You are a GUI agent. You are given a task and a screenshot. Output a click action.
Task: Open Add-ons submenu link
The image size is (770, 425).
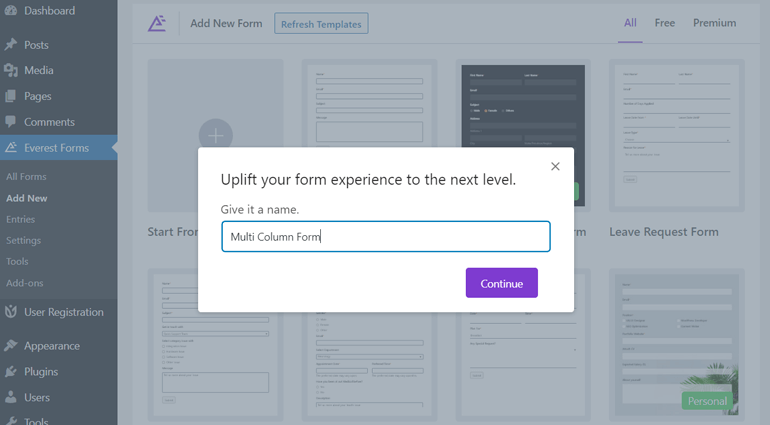coord(24,283)
